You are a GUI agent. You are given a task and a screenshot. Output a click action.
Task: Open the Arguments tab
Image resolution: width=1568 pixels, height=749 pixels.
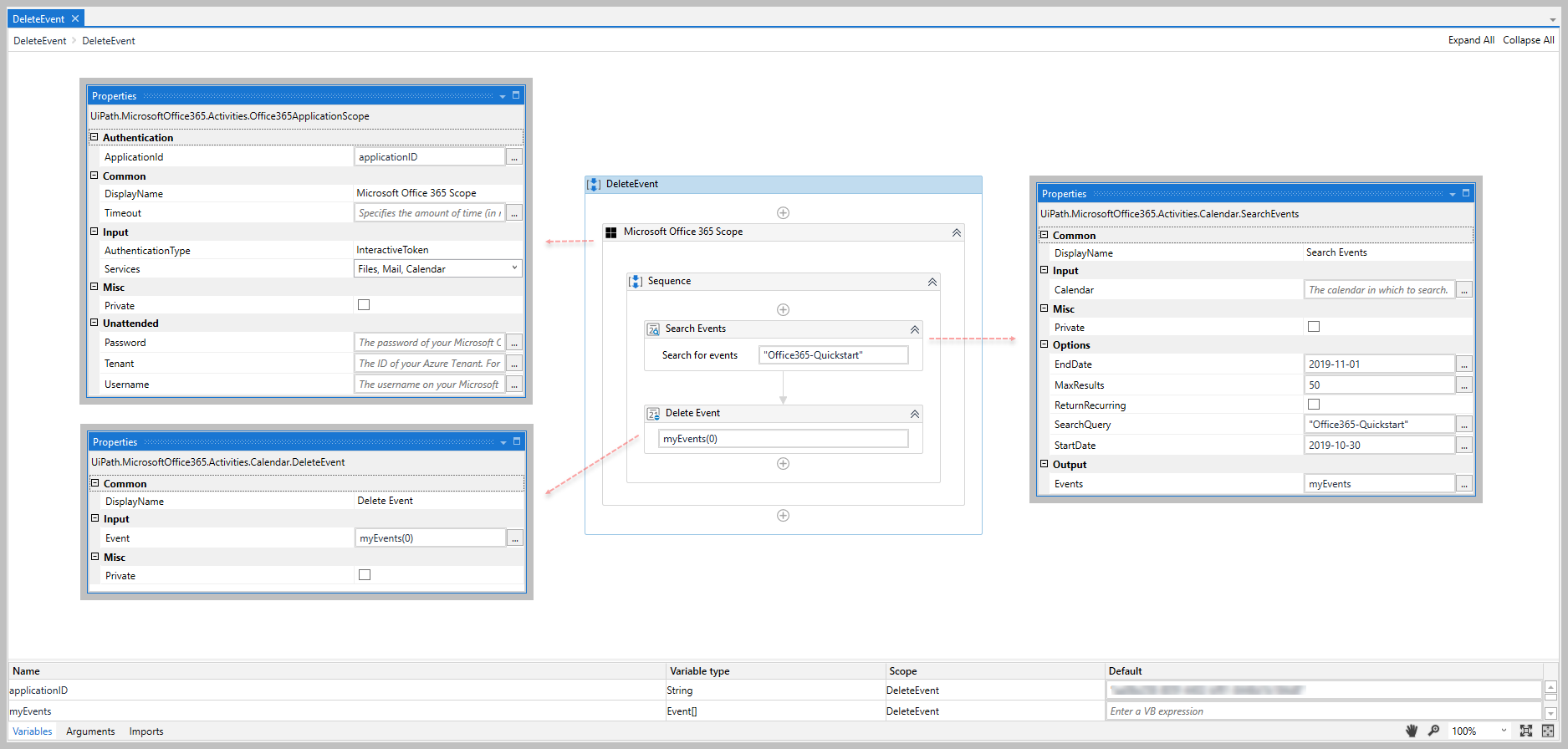pyautogui.click(x=90, y=731)
